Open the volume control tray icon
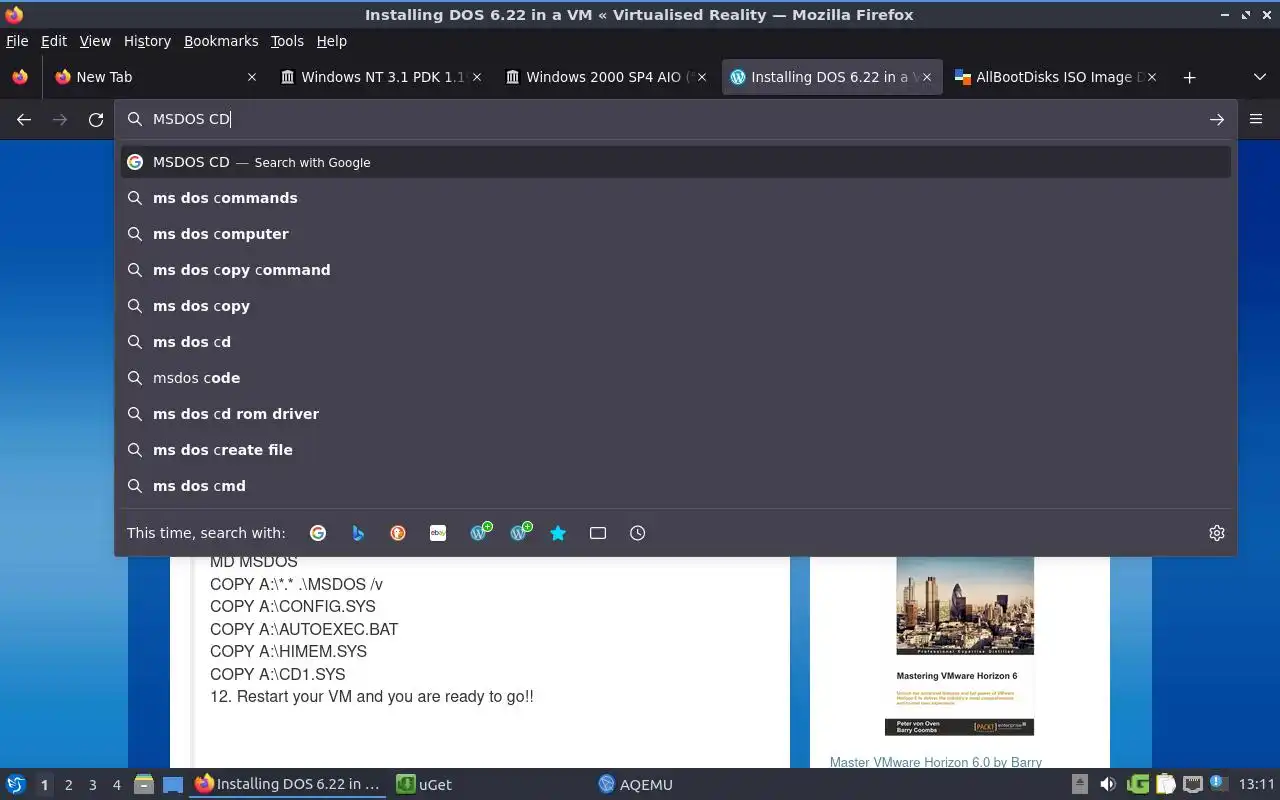The image size is (1280, 800). coord(1108,784)
